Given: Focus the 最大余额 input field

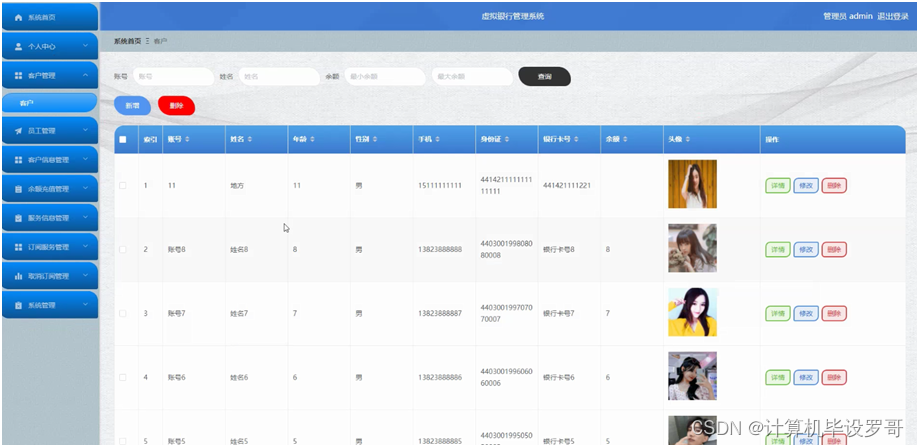Looking at the screenshot, I should point(472,77).
